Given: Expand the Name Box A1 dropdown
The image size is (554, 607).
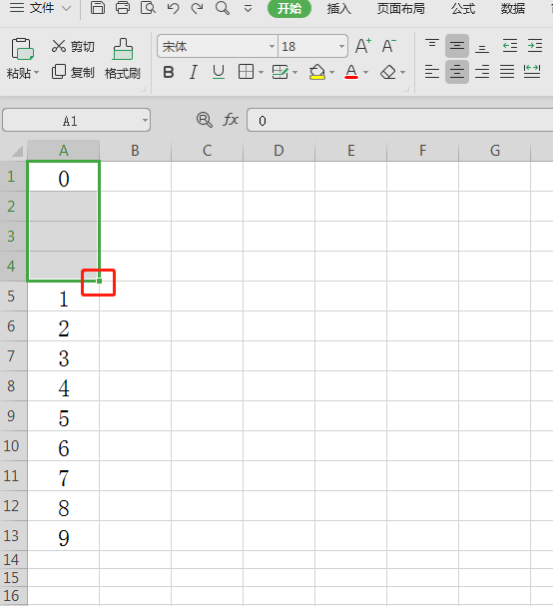Looking at the screenshot, I should click(145, 120).
